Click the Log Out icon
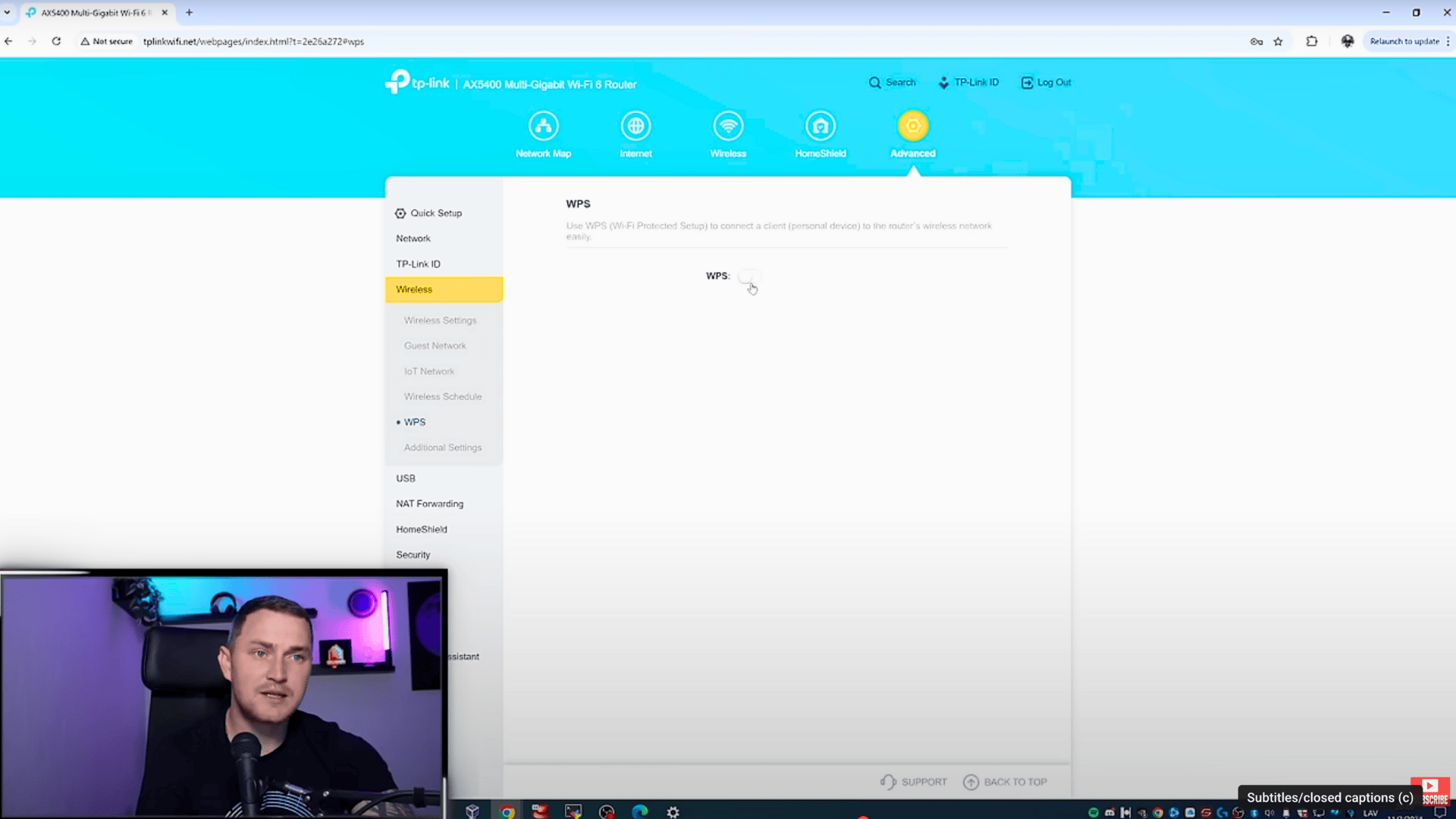The height and width of the screenshot is (819, 1456). click(x=1027, y=83)
